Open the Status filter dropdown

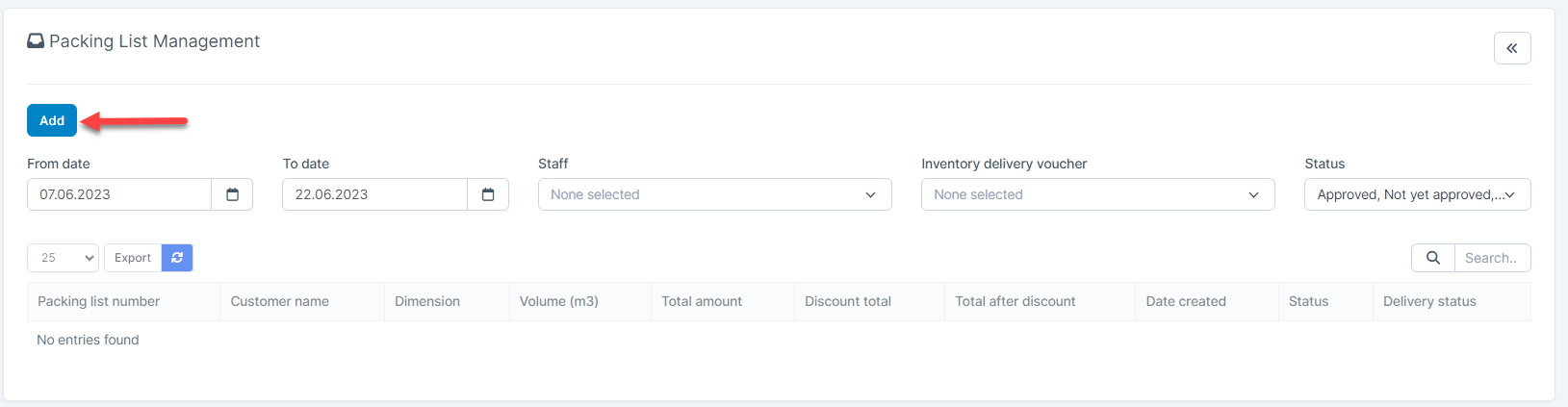[x=1417, y=194]
